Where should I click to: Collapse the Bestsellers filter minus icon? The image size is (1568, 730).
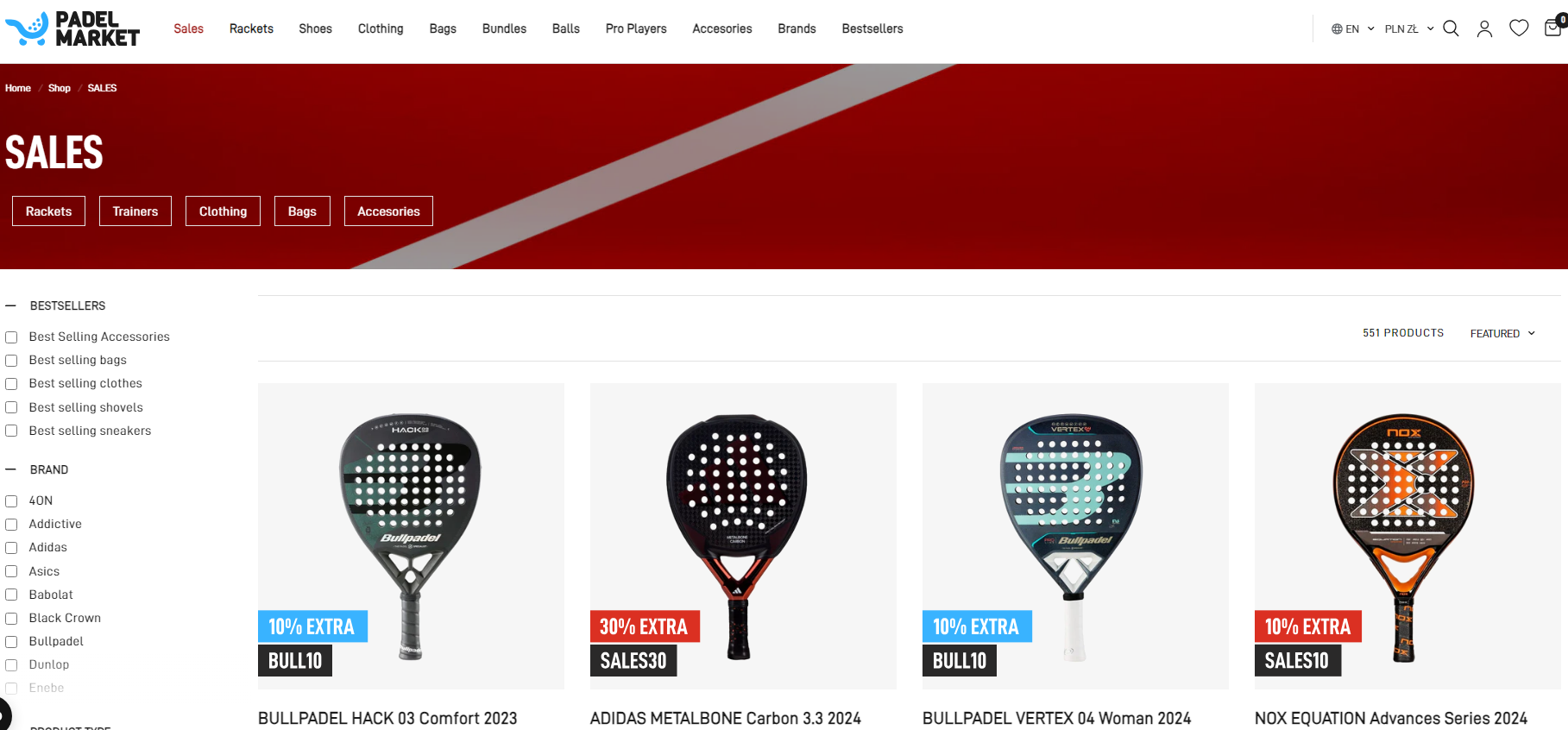[x=11, y=305]
